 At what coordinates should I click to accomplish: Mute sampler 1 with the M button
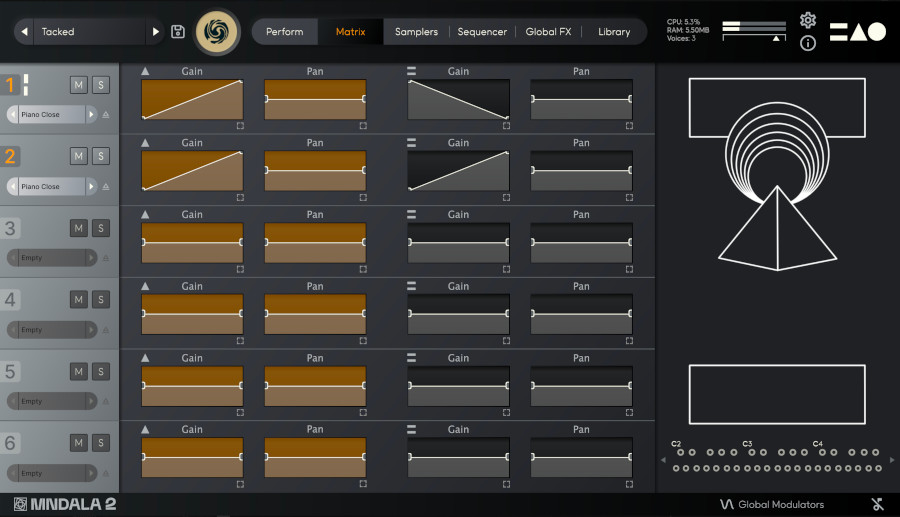78,84
